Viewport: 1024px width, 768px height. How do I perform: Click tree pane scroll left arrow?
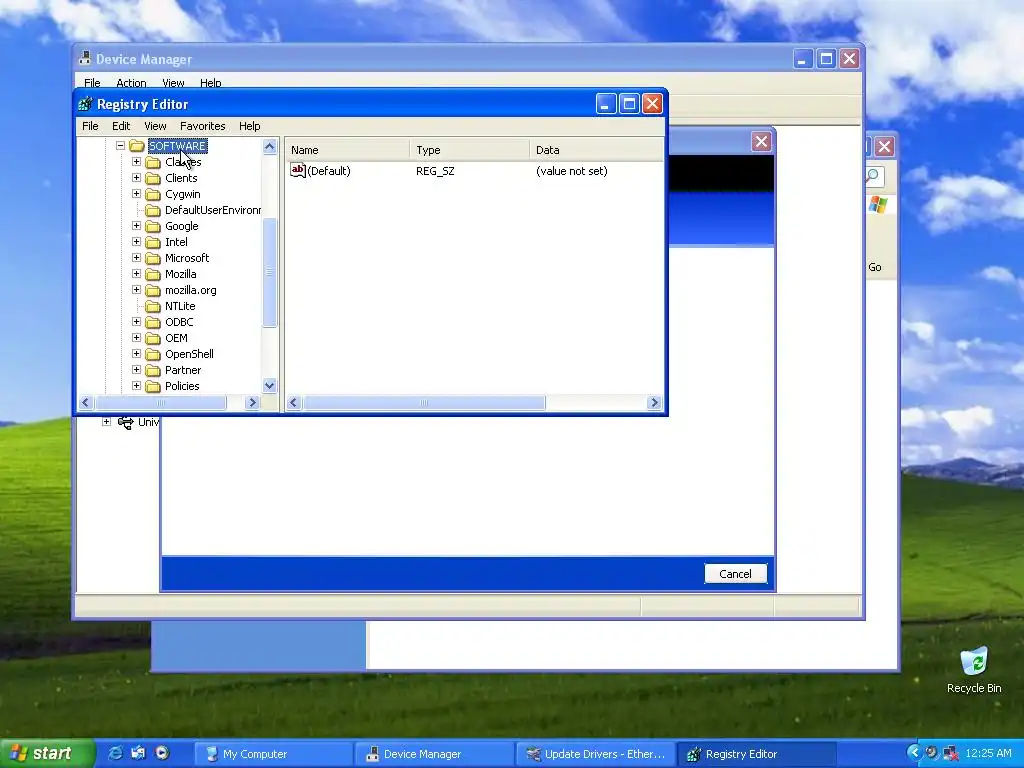(x=86, y=403)
